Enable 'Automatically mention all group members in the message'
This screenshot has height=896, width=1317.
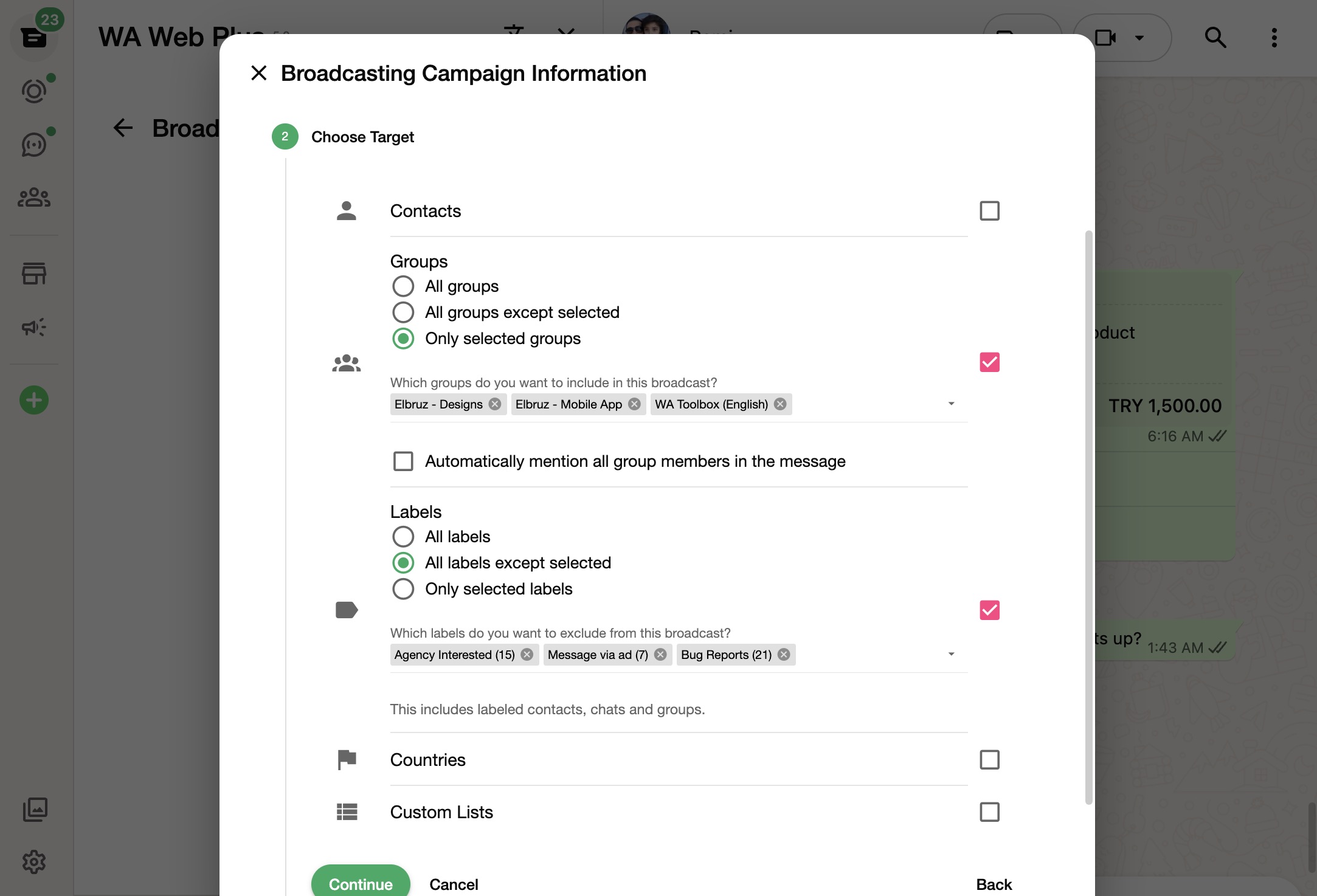(403, 461)
